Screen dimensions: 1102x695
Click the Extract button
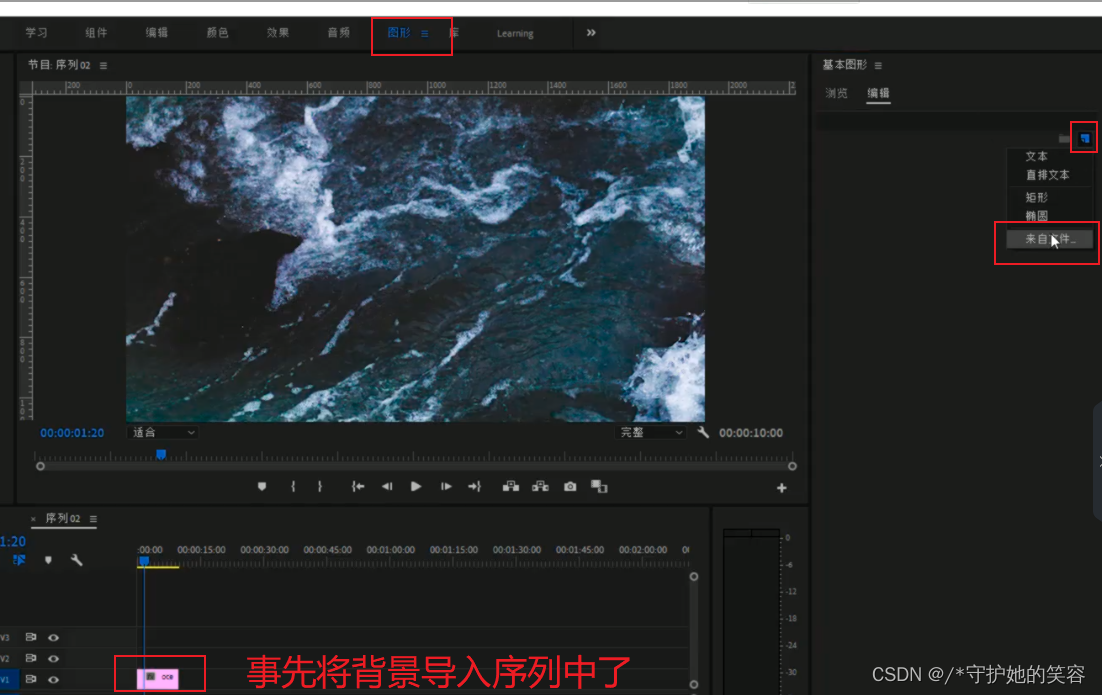pos(540,486)
